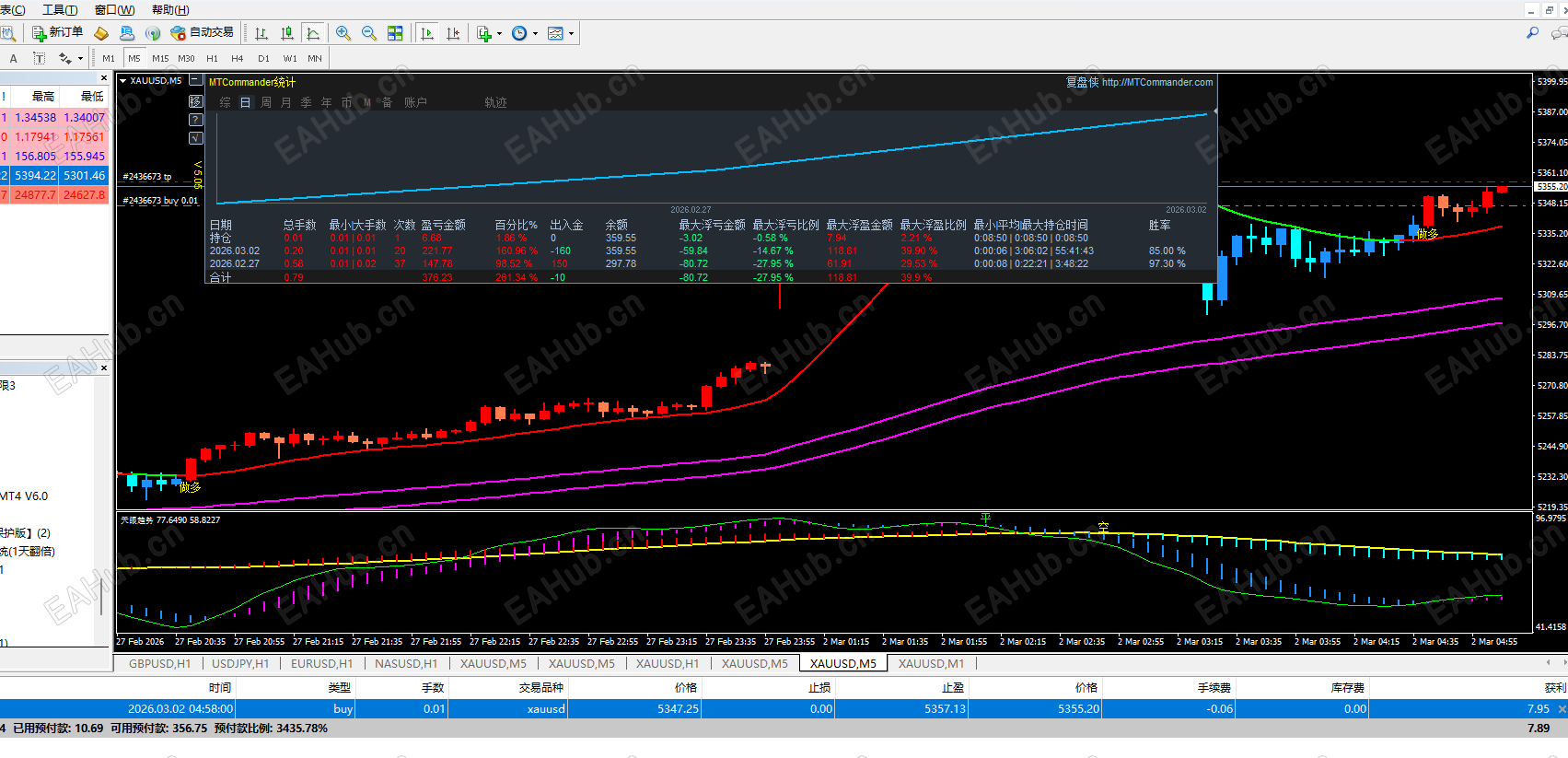The width and height of the screenshot is (1568, 758).
Task: Sort orders by 时间 column header
Action: (x=220, y=688)
